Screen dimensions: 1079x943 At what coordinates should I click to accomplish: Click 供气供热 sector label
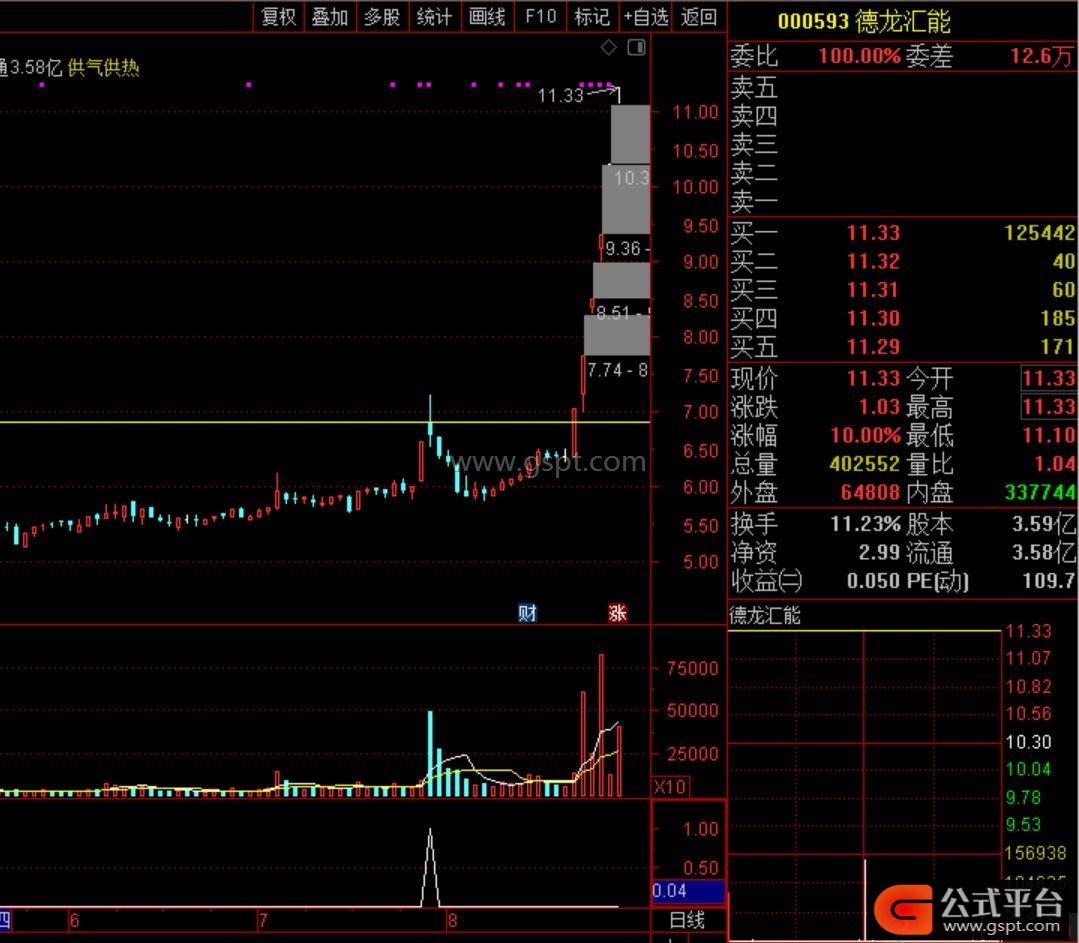104,67
